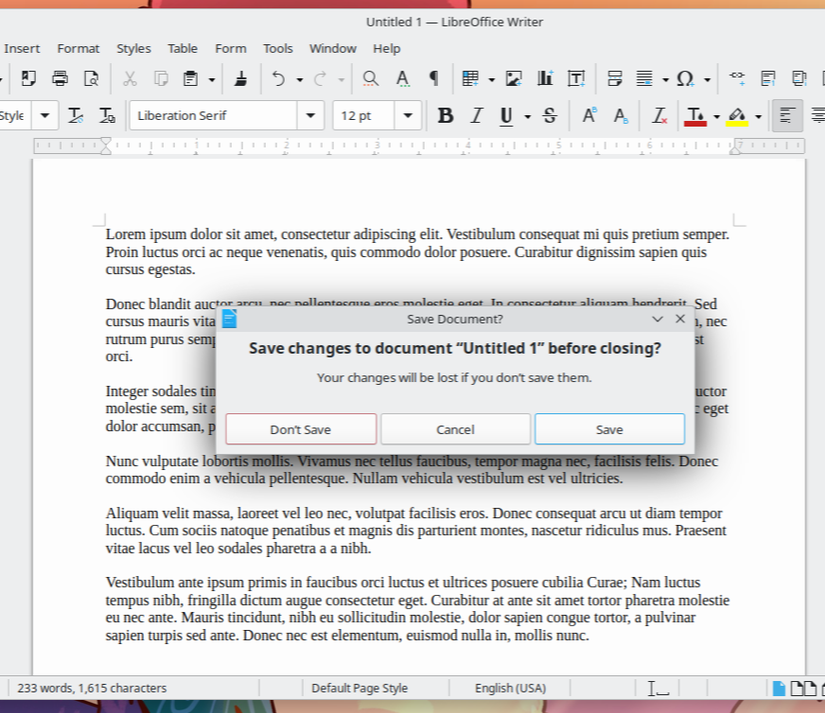Open Find & Replace magnifier icon

pyautogui.click(x=370, y=79)
